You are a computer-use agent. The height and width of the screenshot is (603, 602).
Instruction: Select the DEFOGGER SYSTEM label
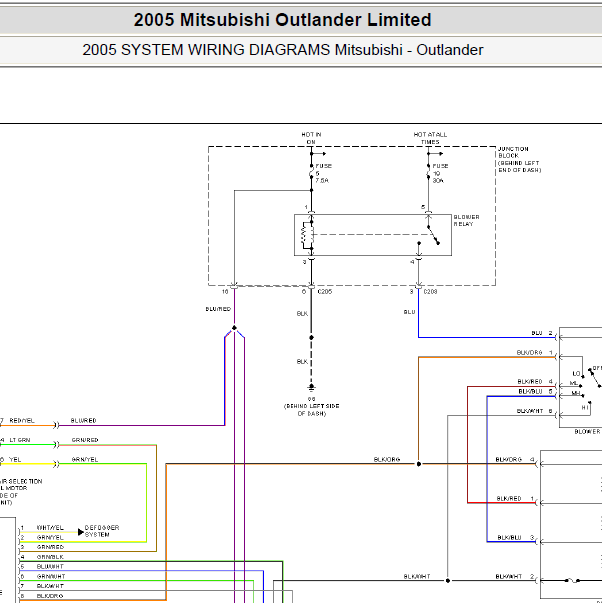click(x=102, y=531)
